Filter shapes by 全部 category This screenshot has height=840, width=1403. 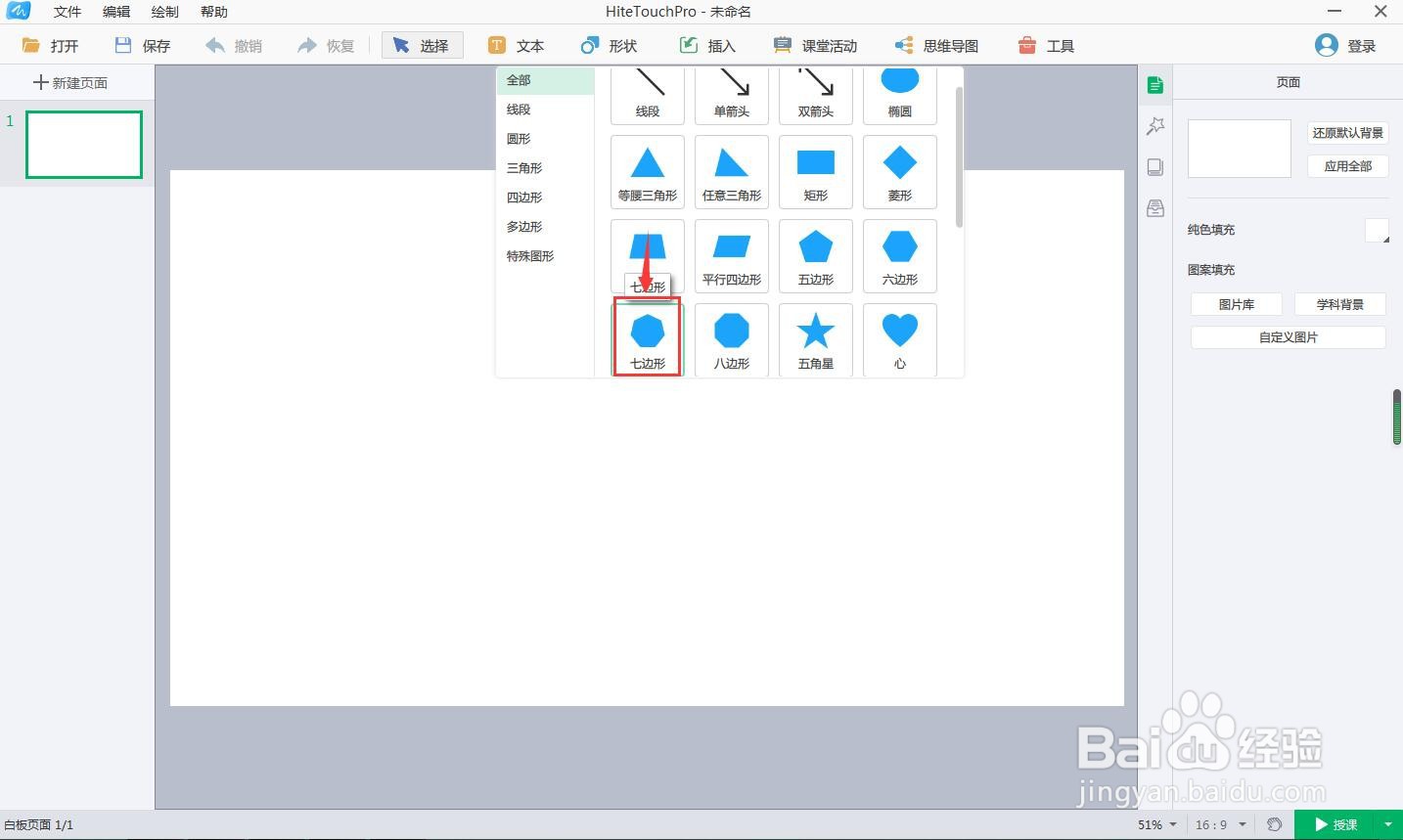pyautogui.click(x=546, y=80)
